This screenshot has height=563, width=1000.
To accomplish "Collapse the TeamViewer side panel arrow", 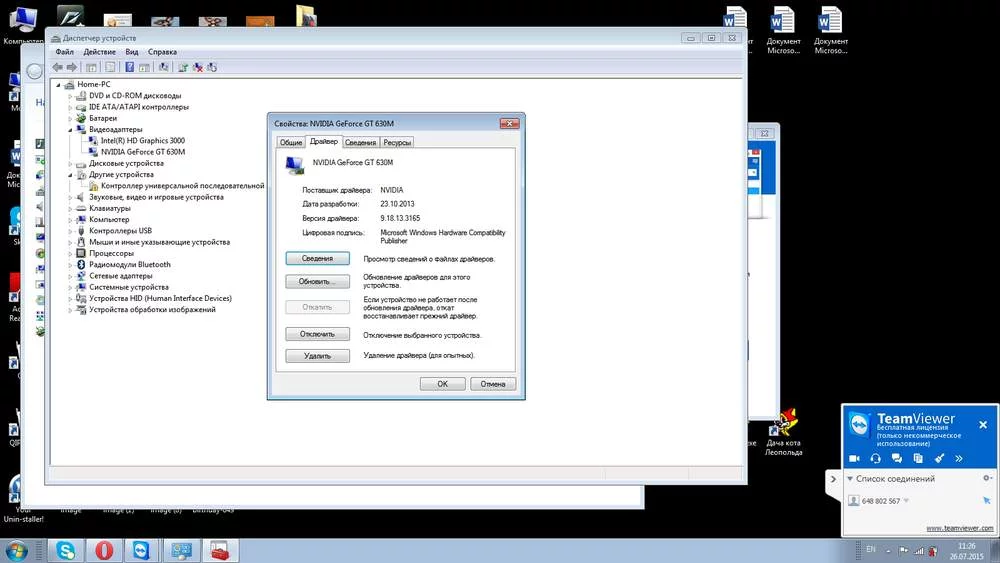I will 833,479.
